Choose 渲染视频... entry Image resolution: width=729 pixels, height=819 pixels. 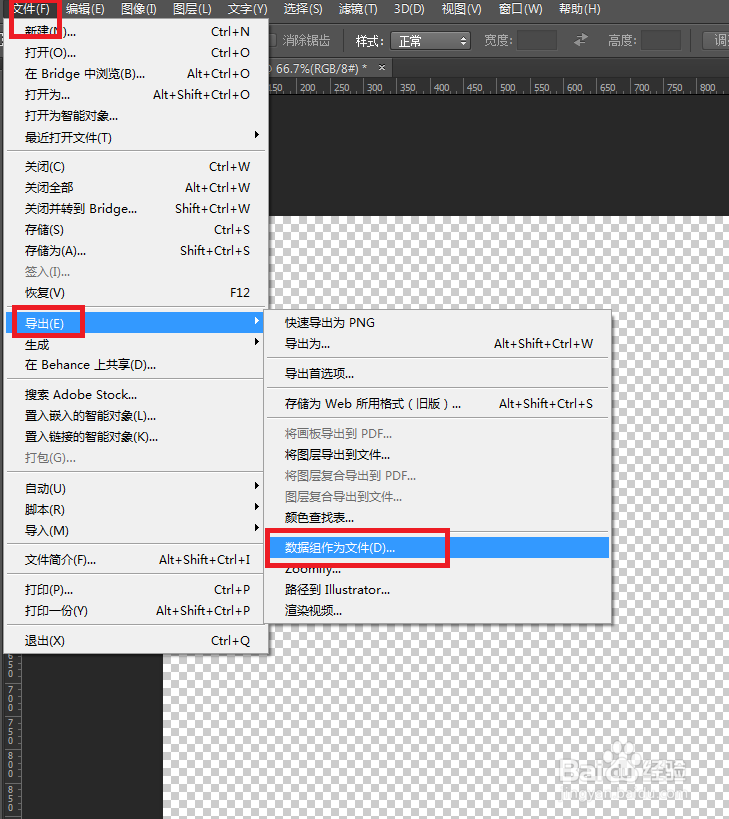pos(438,611)
